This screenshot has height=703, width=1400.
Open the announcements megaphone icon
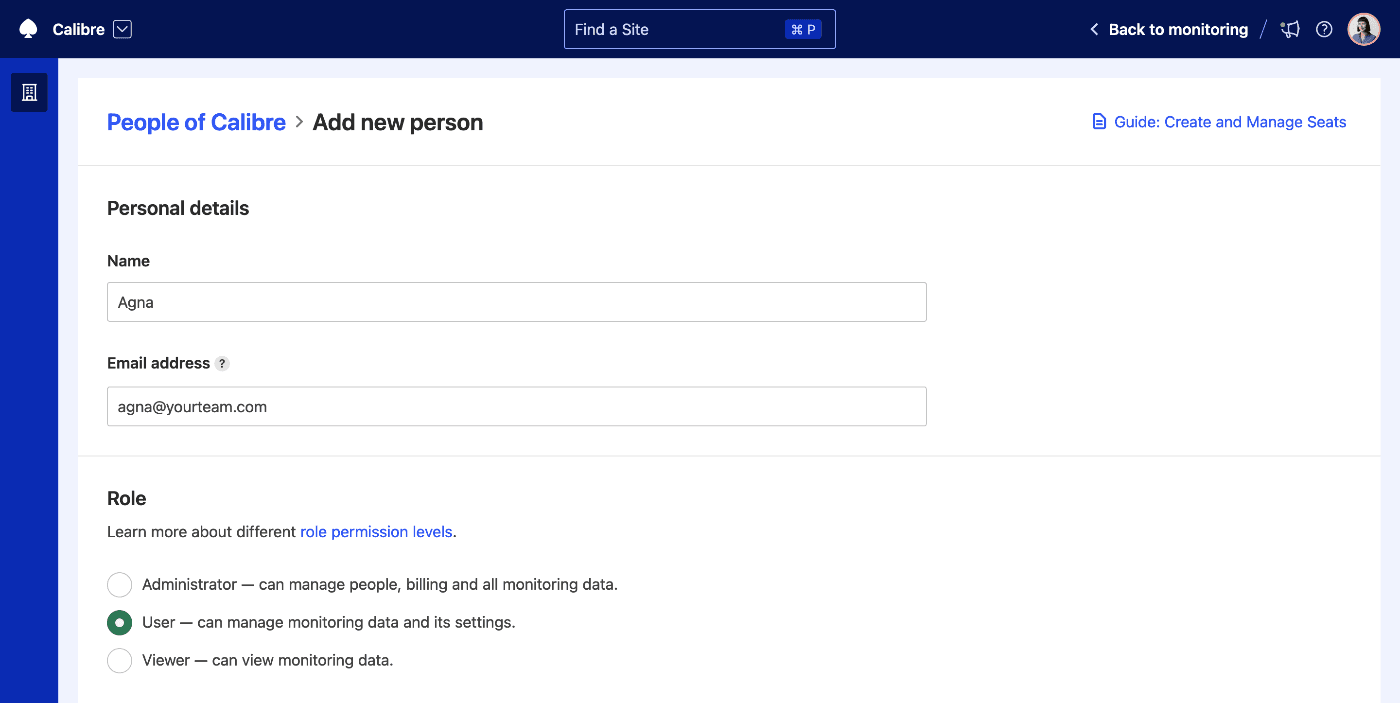click(1291, 29)
